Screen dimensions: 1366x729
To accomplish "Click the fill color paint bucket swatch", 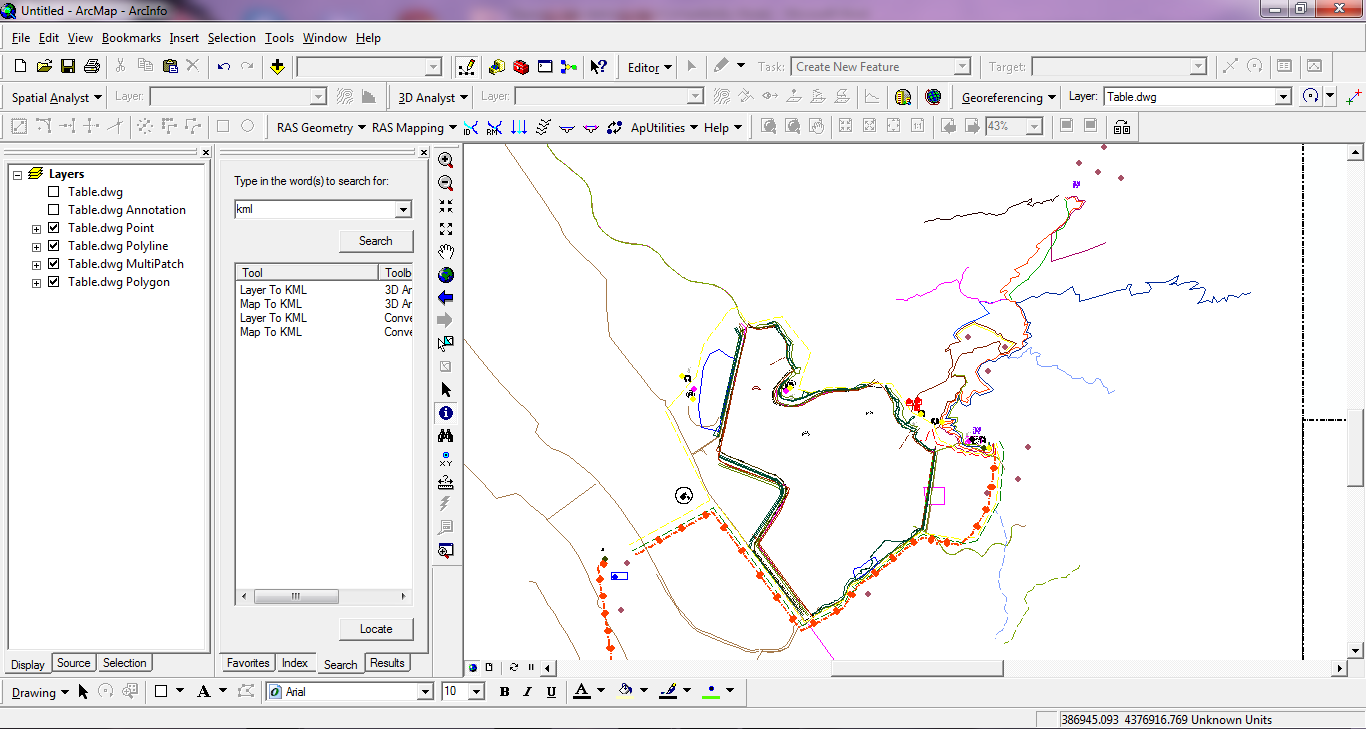I will pyautogui.click(x=625, y=692).
